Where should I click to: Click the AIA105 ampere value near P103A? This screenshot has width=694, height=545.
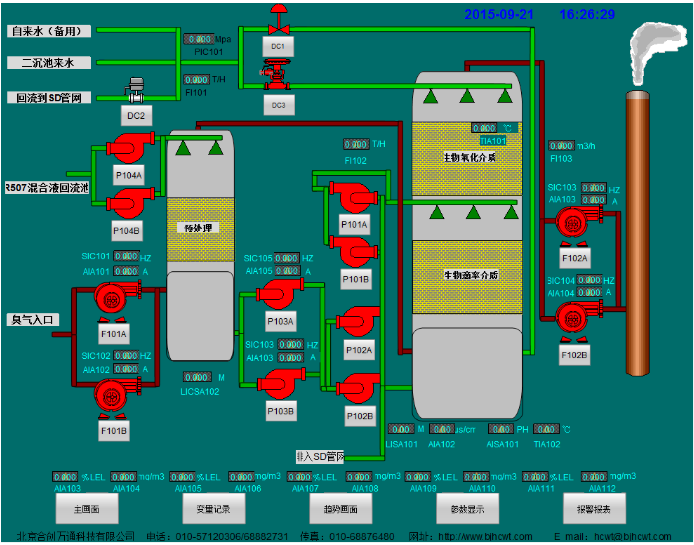[288, 271]
